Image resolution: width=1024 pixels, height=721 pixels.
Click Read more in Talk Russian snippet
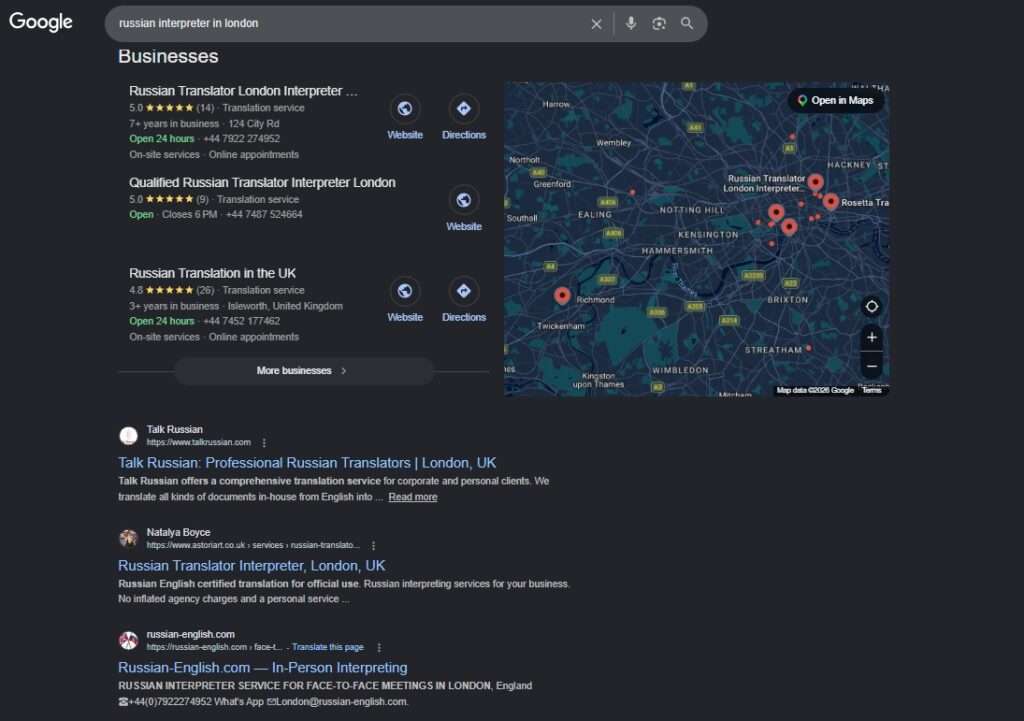click(413, 497)
